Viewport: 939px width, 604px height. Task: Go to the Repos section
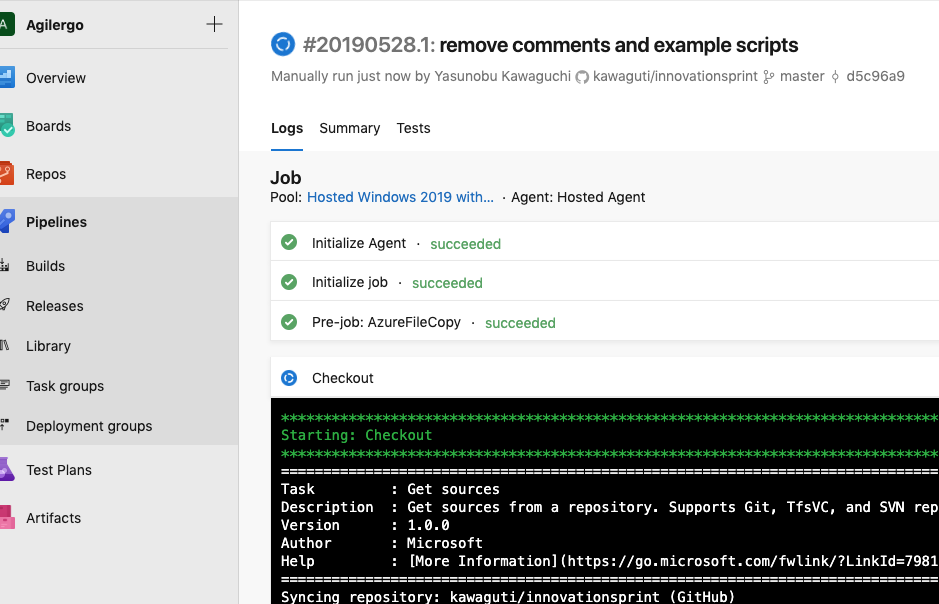coord(46,174)
